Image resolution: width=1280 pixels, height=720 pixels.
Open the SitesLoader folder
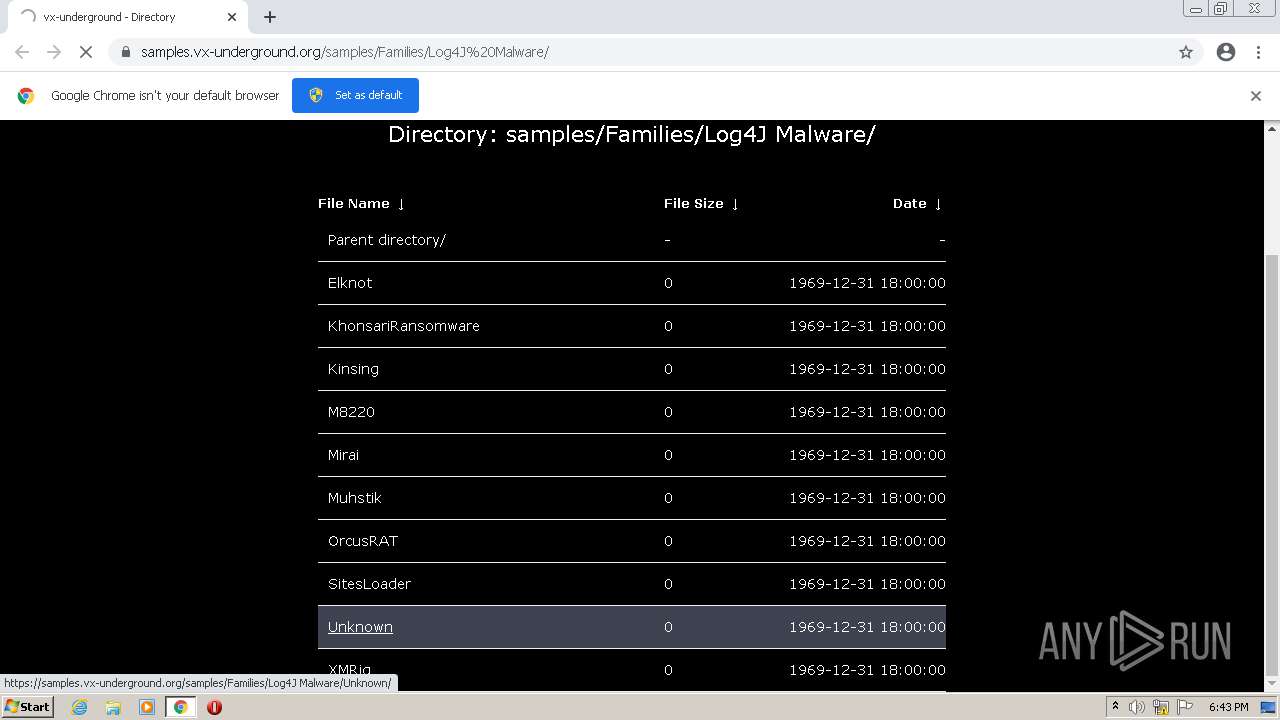369,584
